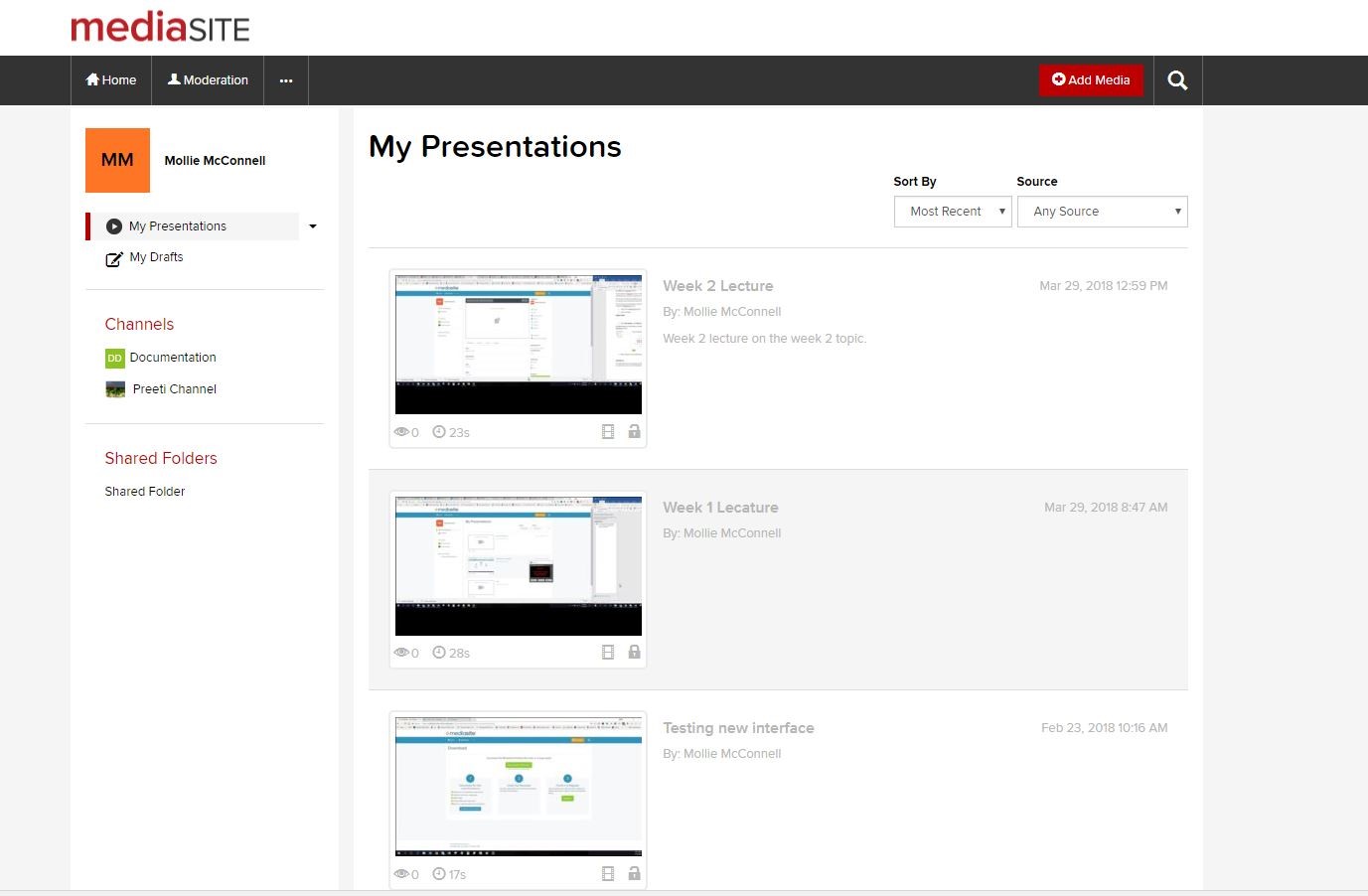This screenshot has height=896, width=1368.
Task: Click the lock icon on Week 2 Lecture card
Action: [x=634, y=431]
